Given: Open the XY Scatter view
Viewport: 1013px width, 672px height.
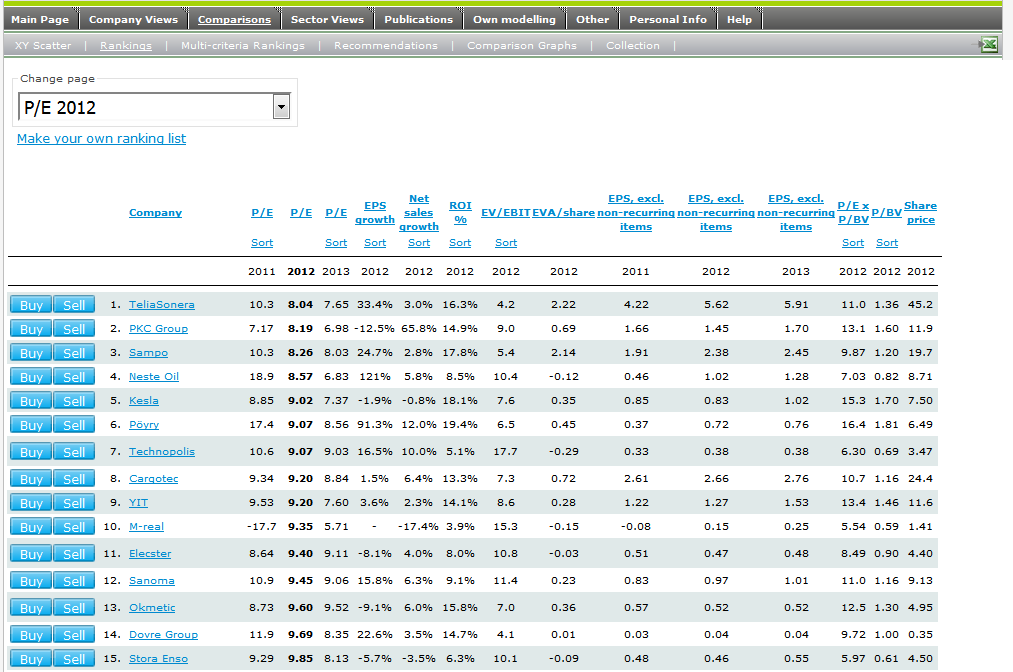Looking at the screenshot, I should coord(43,45).
